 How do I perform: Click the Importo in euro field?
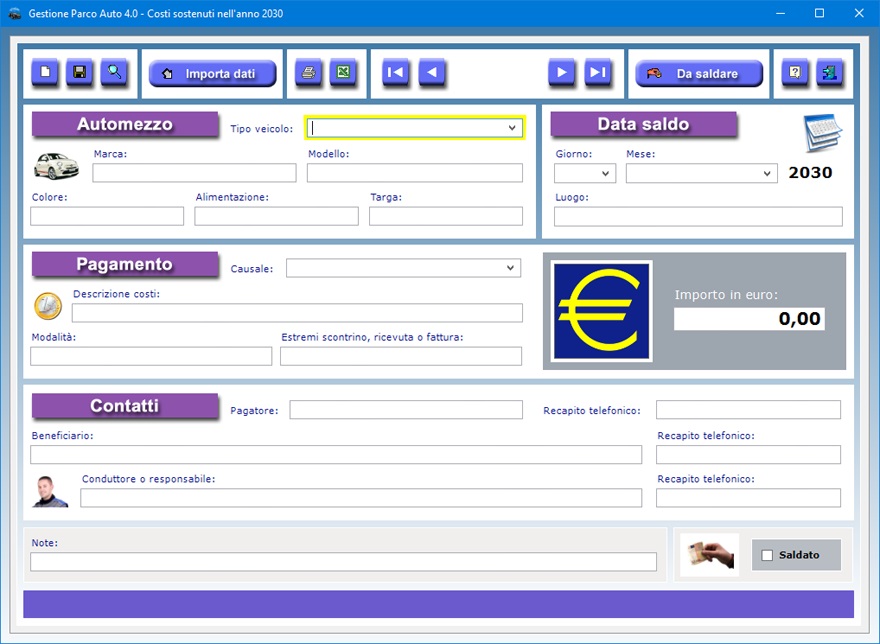[749, 319]
